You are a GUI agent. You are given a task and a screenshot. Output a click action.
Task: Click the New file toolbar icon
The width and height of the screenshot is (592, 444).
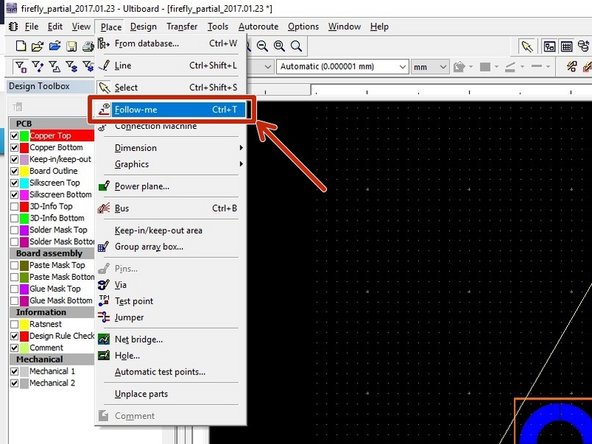pyautogui.click(x=21, y=46)
